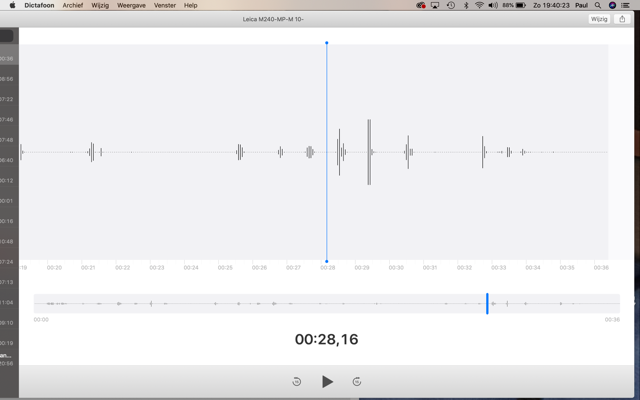This screenshot has width=640, height=400.
Task: Open the Wi-Fi status menu
Action: tap(479, 5)
